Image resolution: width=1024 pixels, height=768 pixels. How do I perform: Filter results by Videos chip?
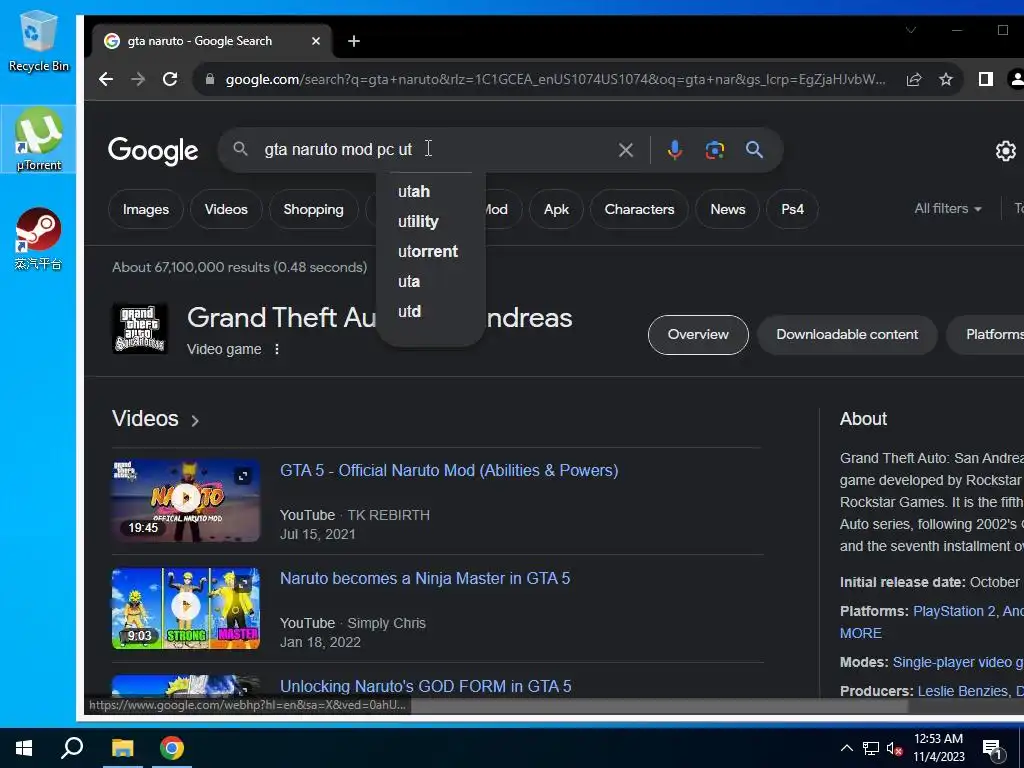click(226, 210)
